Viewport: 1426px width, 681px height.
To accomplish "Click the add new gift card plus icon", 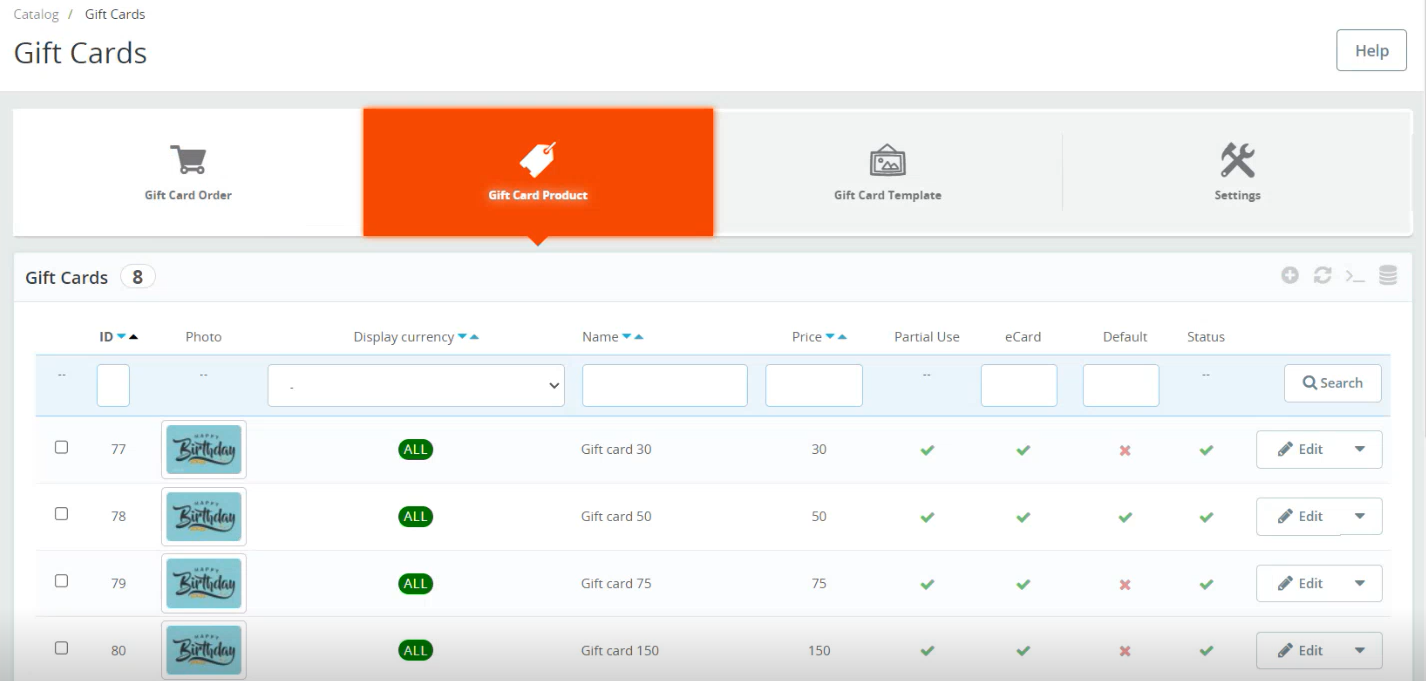I will tap(1290, 276).
